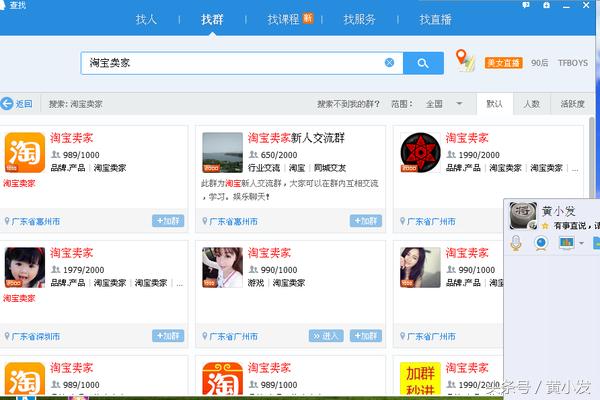Open the 找课程 tab
Image resolution: width=600 pixels, height=400 pixels.
[x=283, y=19]
